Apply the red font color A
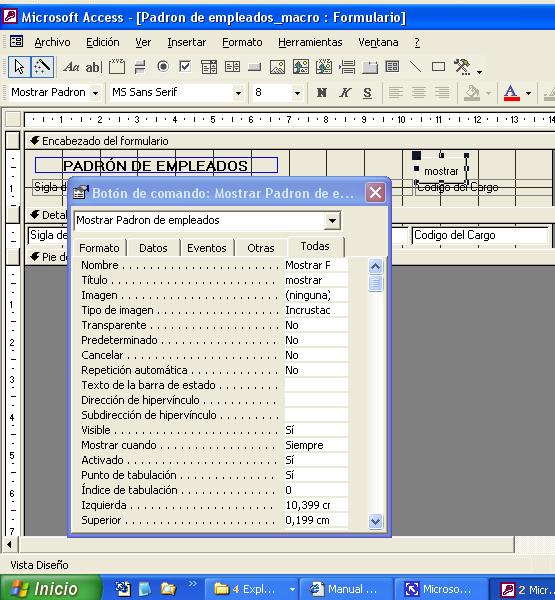This screenshot has width=555, height=600. 512,93
